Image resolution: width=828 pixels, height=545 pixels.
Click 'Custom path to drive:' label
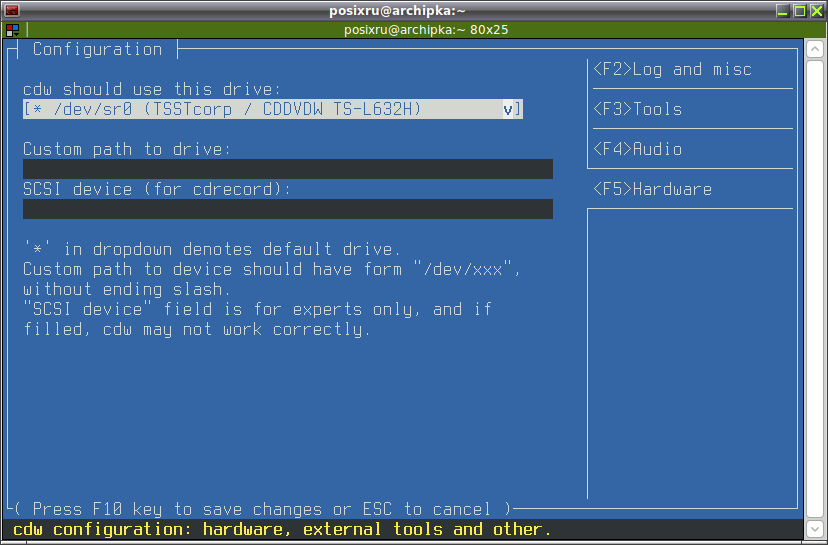(127, 149)
